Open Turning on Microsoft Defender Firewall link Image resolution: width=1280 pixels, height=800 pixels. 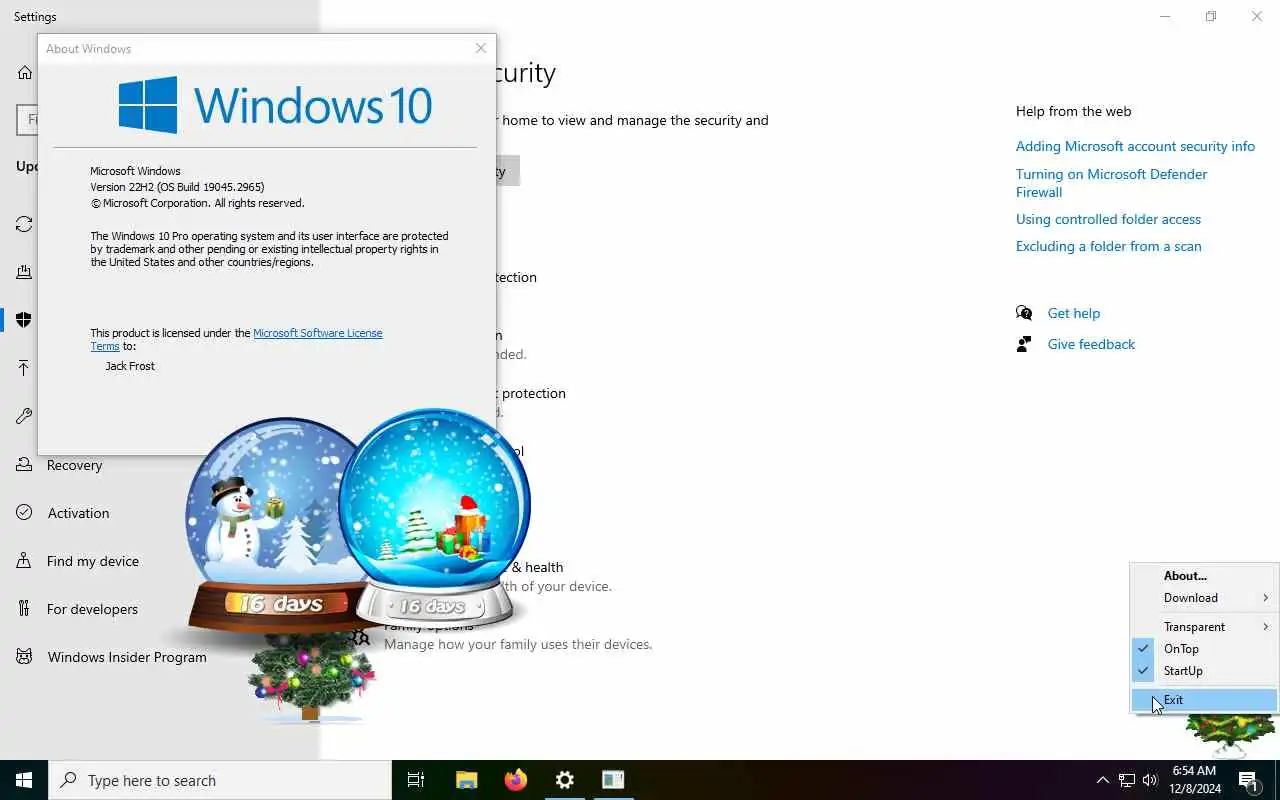point(1111,183)
